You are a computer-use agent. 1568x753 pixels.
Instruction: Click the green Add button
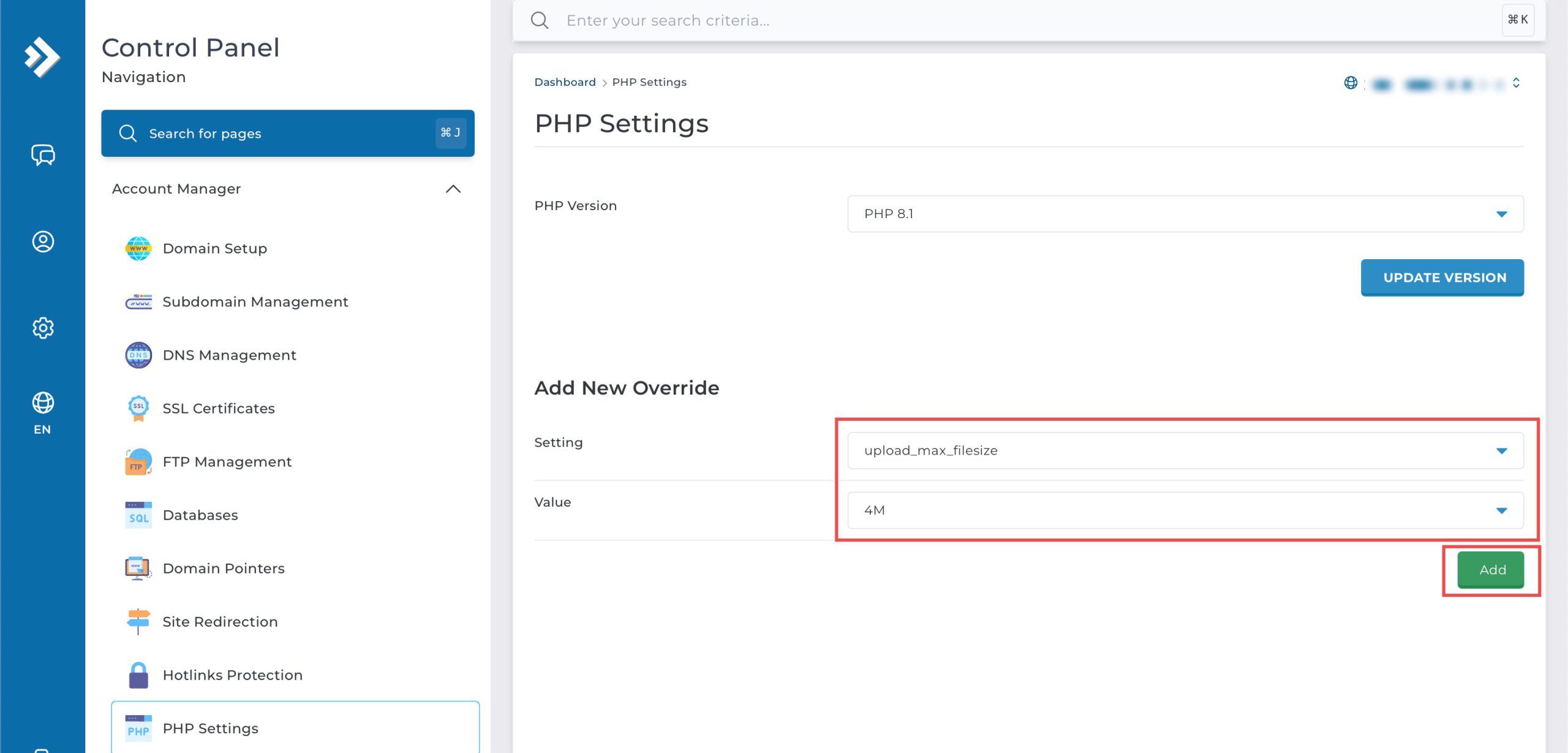pyautogui.click(x=1490, y=569)
